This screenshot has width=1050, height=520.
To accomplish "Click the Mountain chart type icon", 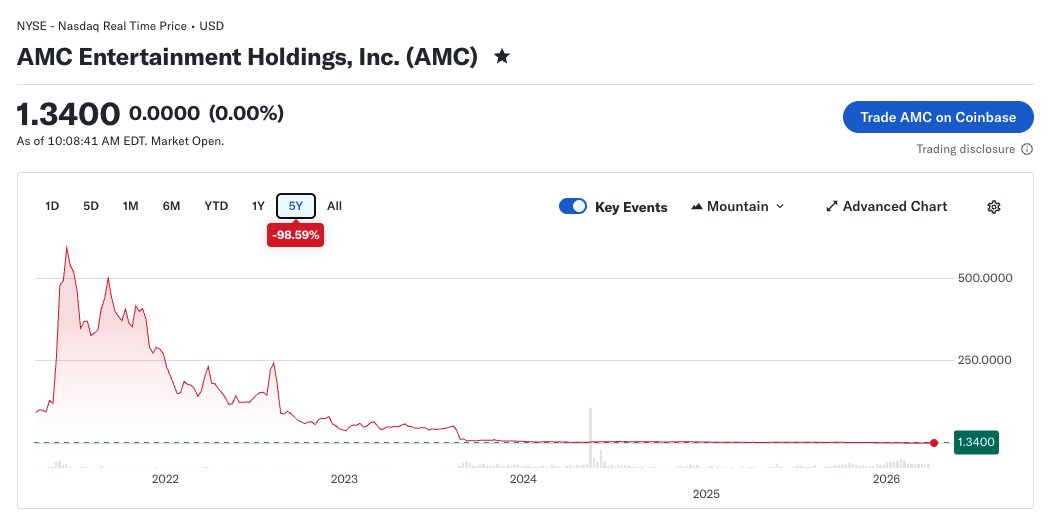I will point(697,207).
